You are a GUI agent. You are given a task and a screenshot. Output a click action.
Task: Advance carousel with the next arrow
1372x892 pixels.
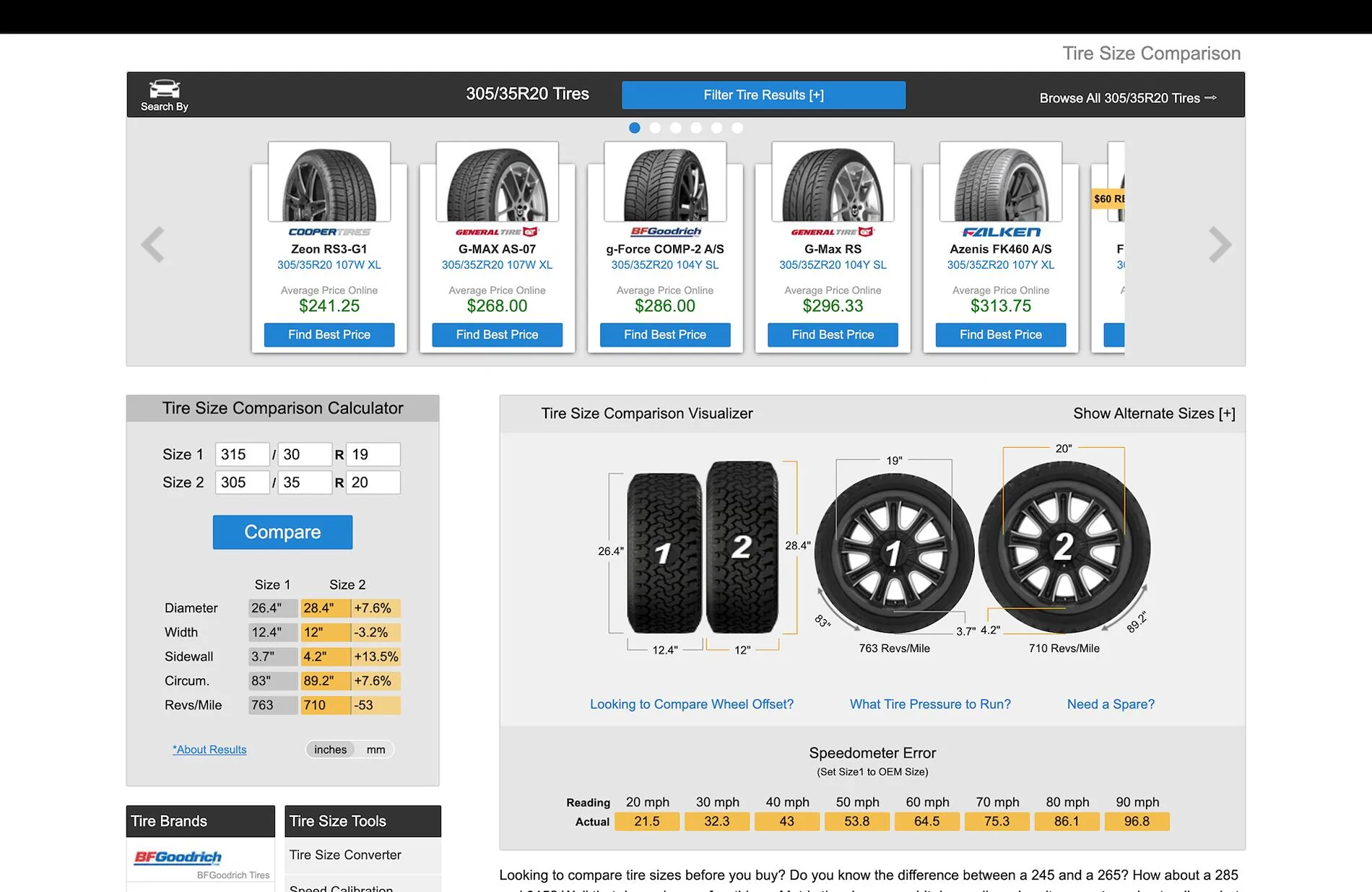1220,245
